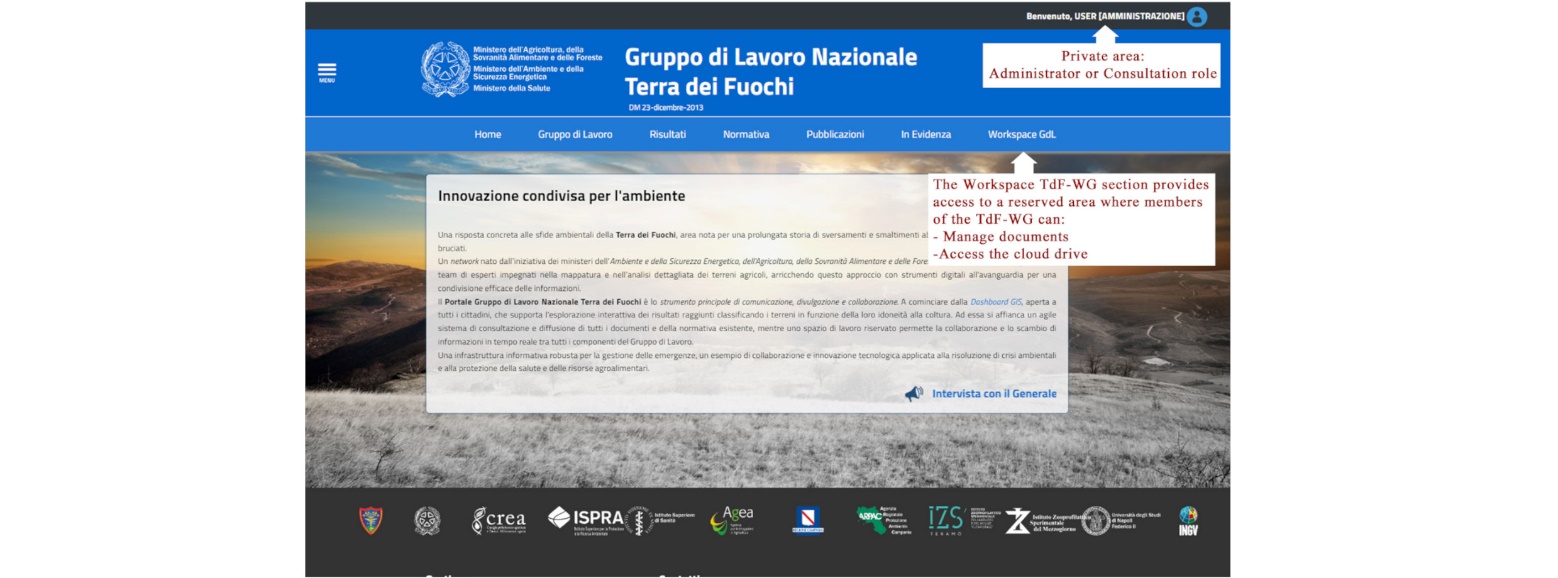This screenshot has width=1558, height=578.
Task: Open the IZS Teramo footer logo
Action: (945, 520)
